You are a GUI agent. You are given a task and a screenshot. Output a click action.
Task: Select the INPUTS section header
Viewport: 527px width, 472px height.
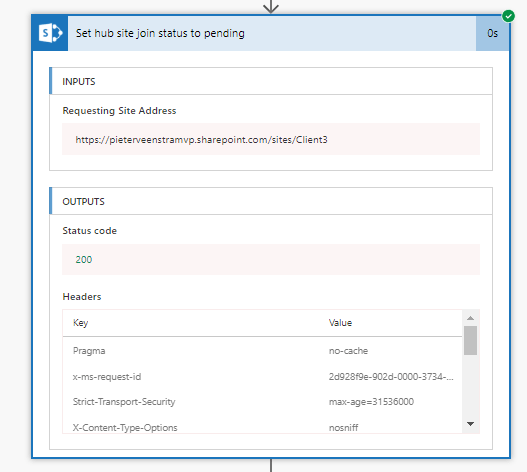point(271,81)
